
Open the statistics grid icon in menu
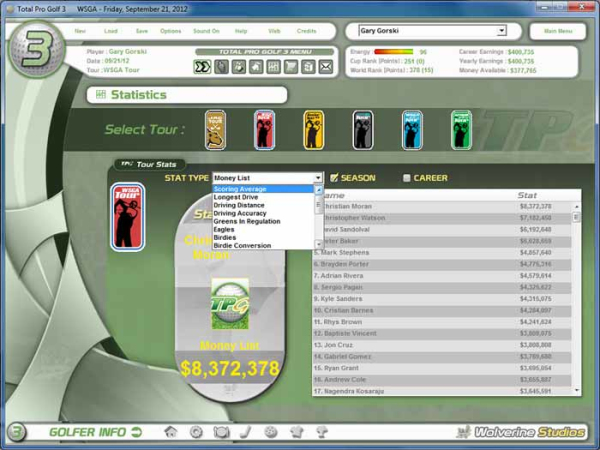tap(274, 67)
